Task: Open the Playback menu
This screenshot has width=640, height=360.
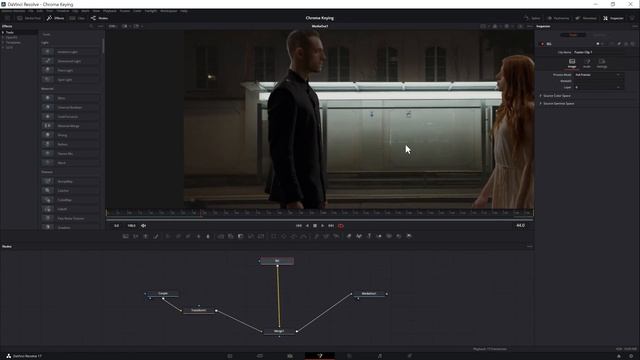Action: (x=109, y=11)
